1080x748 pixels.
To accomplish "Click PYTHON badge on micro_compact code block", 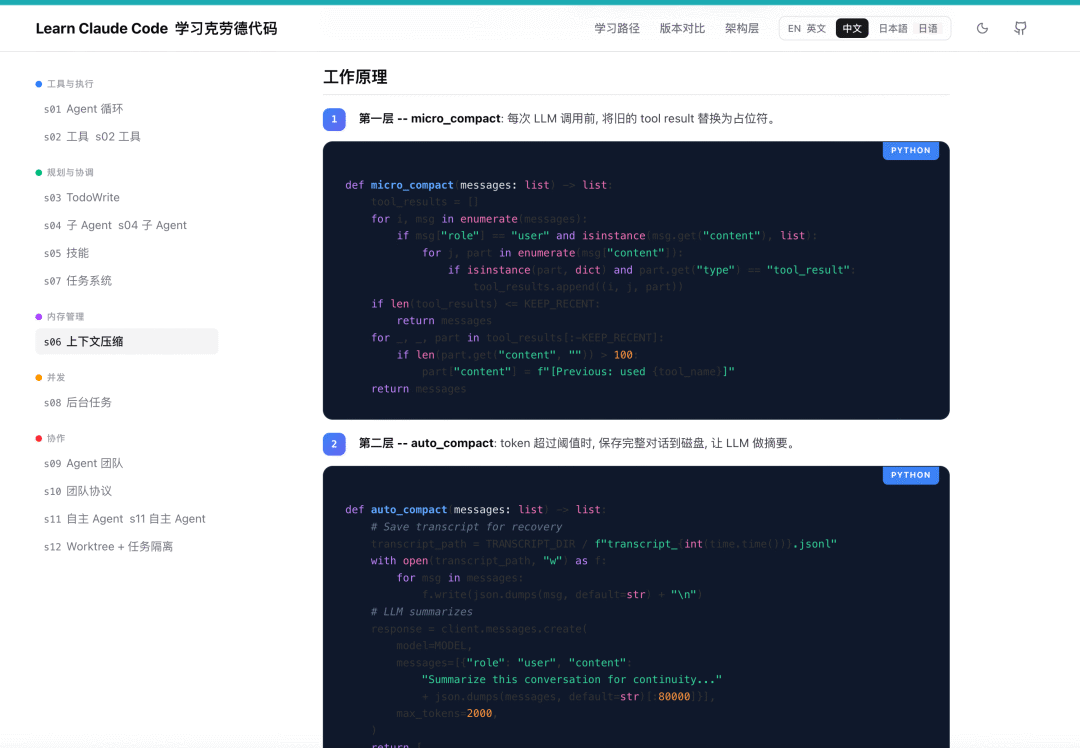I will (x=911, y=150).
